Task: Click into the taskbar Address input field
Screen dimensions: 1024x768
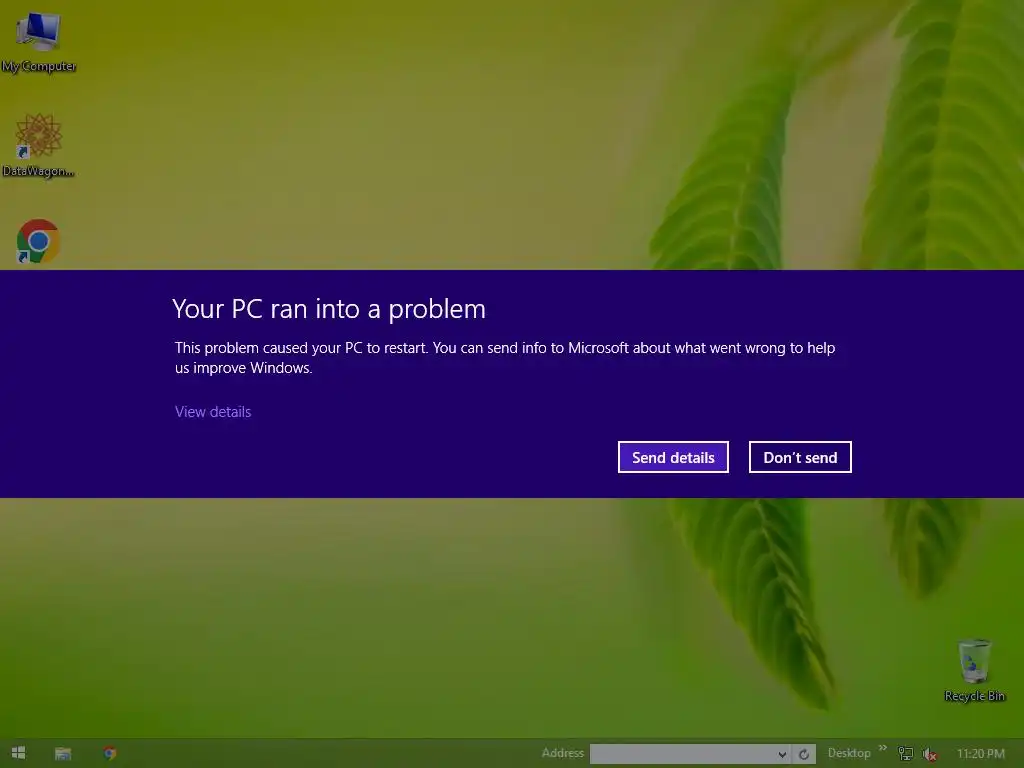Action: [682, 754]
